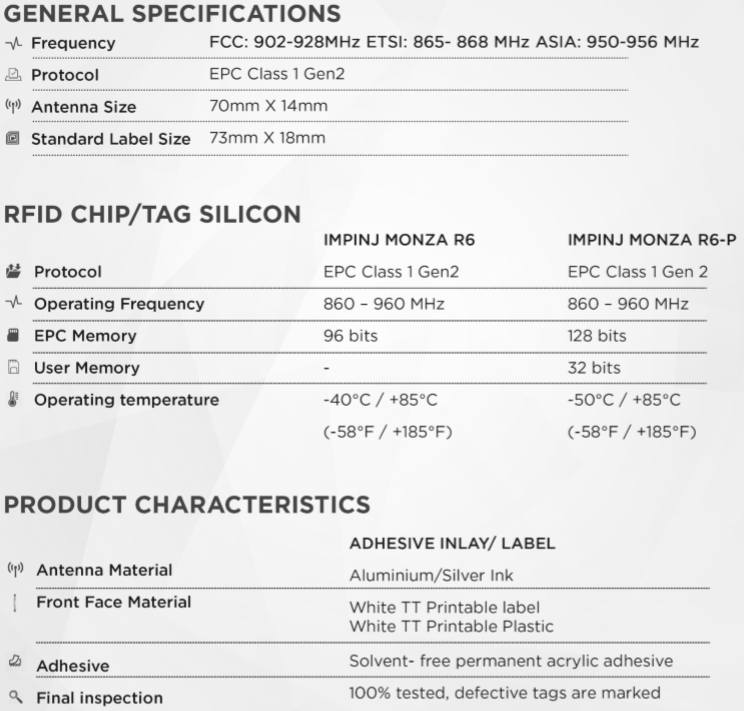Click the Antenna Material signal icon
The height and width of the screenshot is (711, 744).
(15, 569)
